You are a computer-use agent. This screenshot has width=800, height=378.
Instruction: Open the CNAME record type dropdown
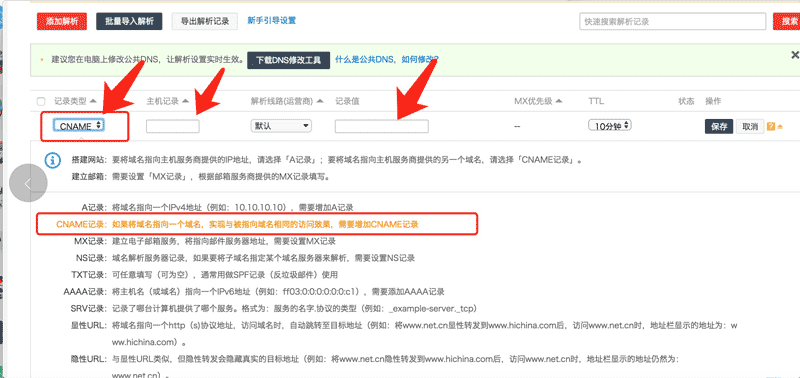click(x=79, y=125)
